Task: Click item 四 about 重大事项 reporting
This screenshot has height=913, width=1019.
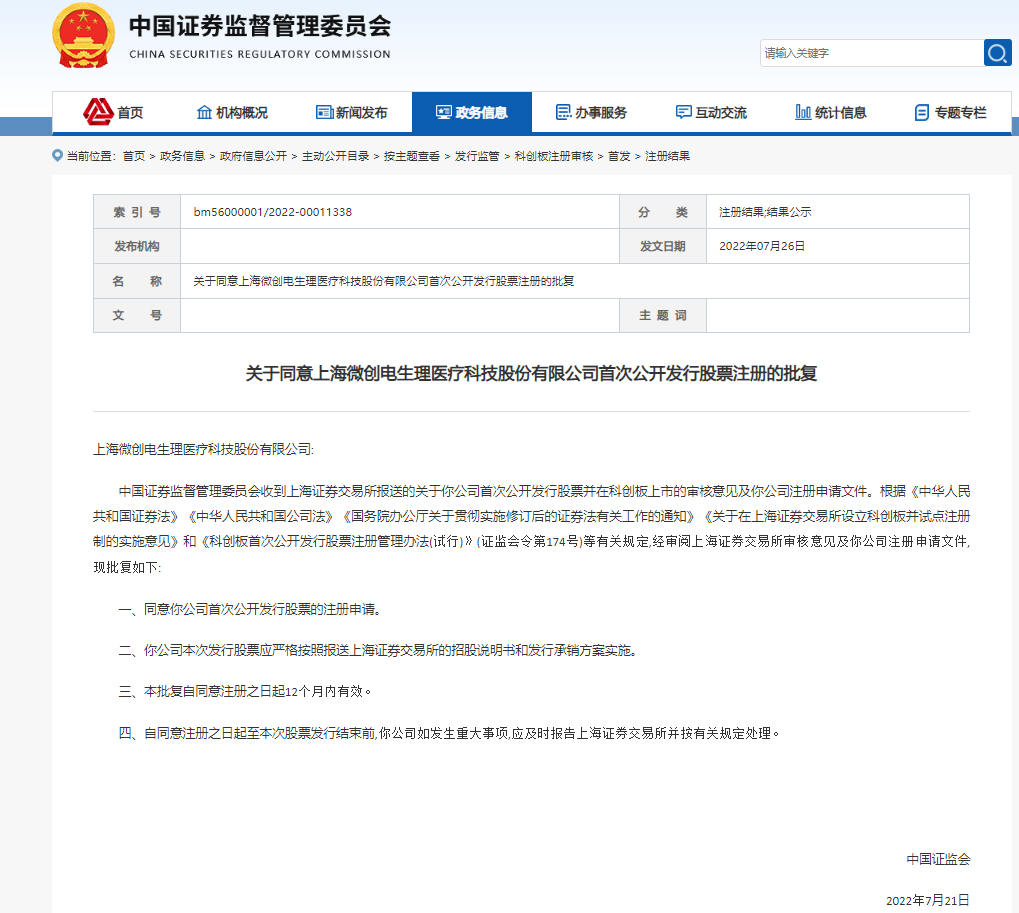Action: click(x=449, y=733)
